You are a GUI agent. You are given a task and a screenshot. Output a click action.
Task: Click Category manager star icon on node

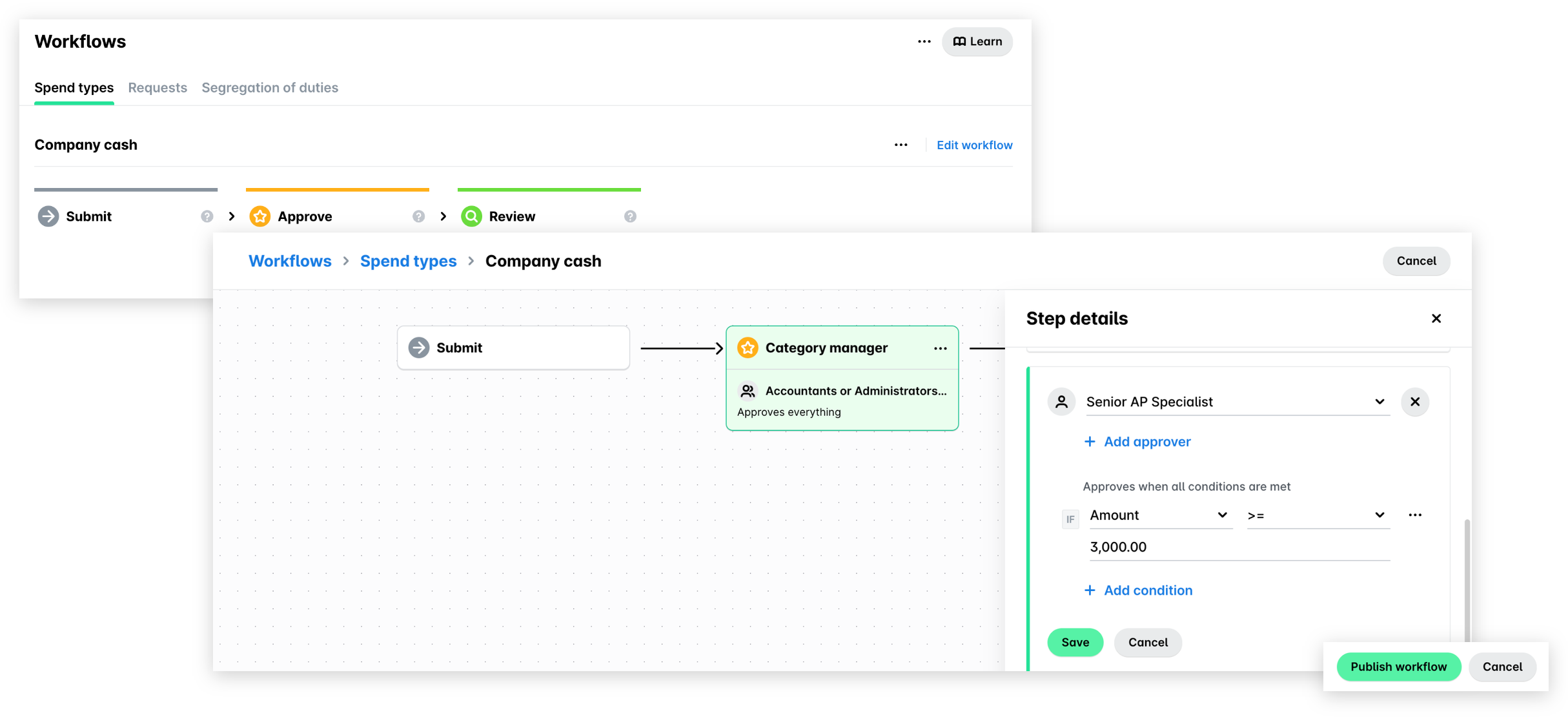click(748, 348)
